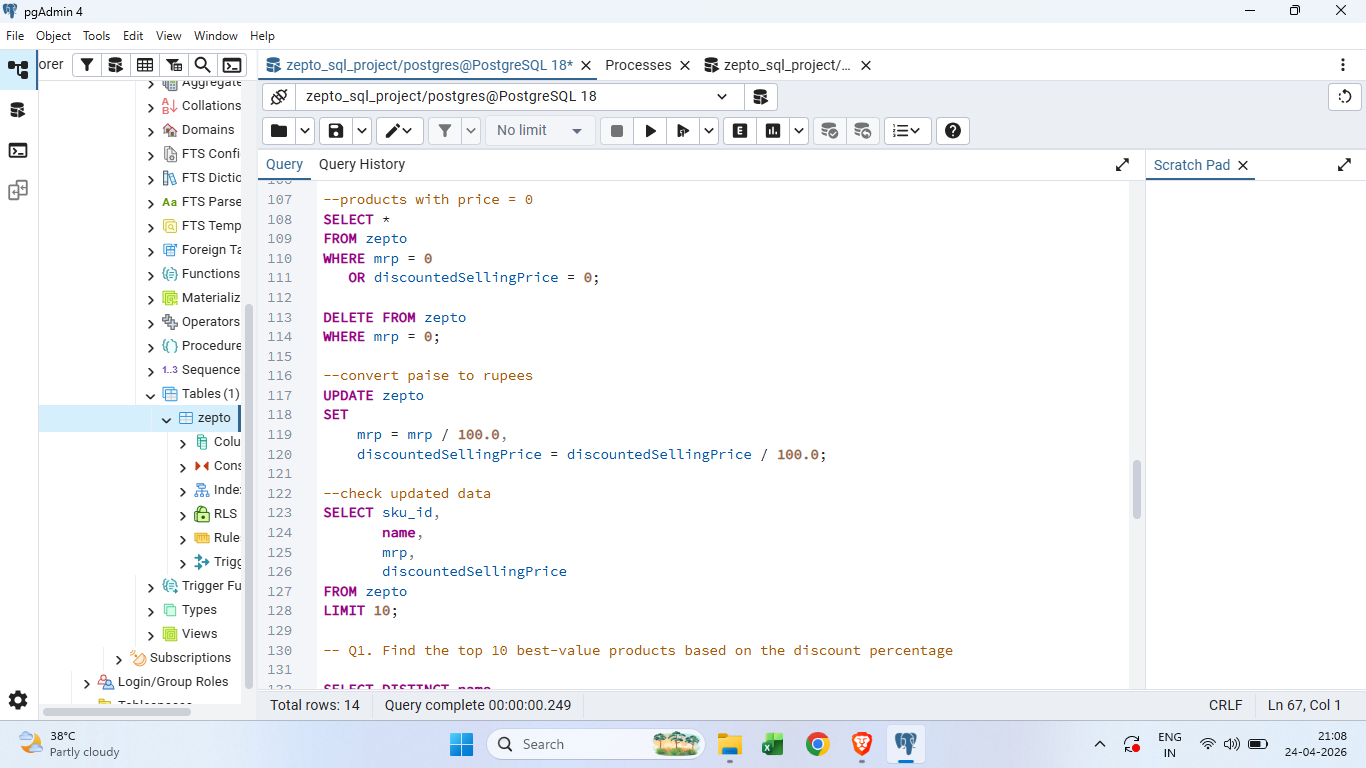Click the View Data table grid icon
Screen dimensions: 1366x768
145,65
